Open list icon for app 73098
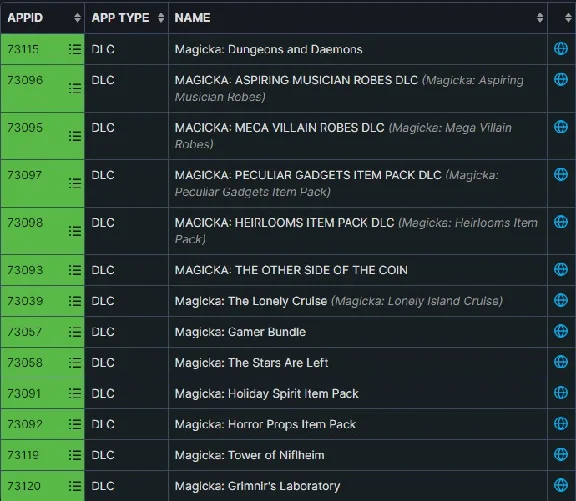Viewport: 576px width, 501px height. coord(75,231)
